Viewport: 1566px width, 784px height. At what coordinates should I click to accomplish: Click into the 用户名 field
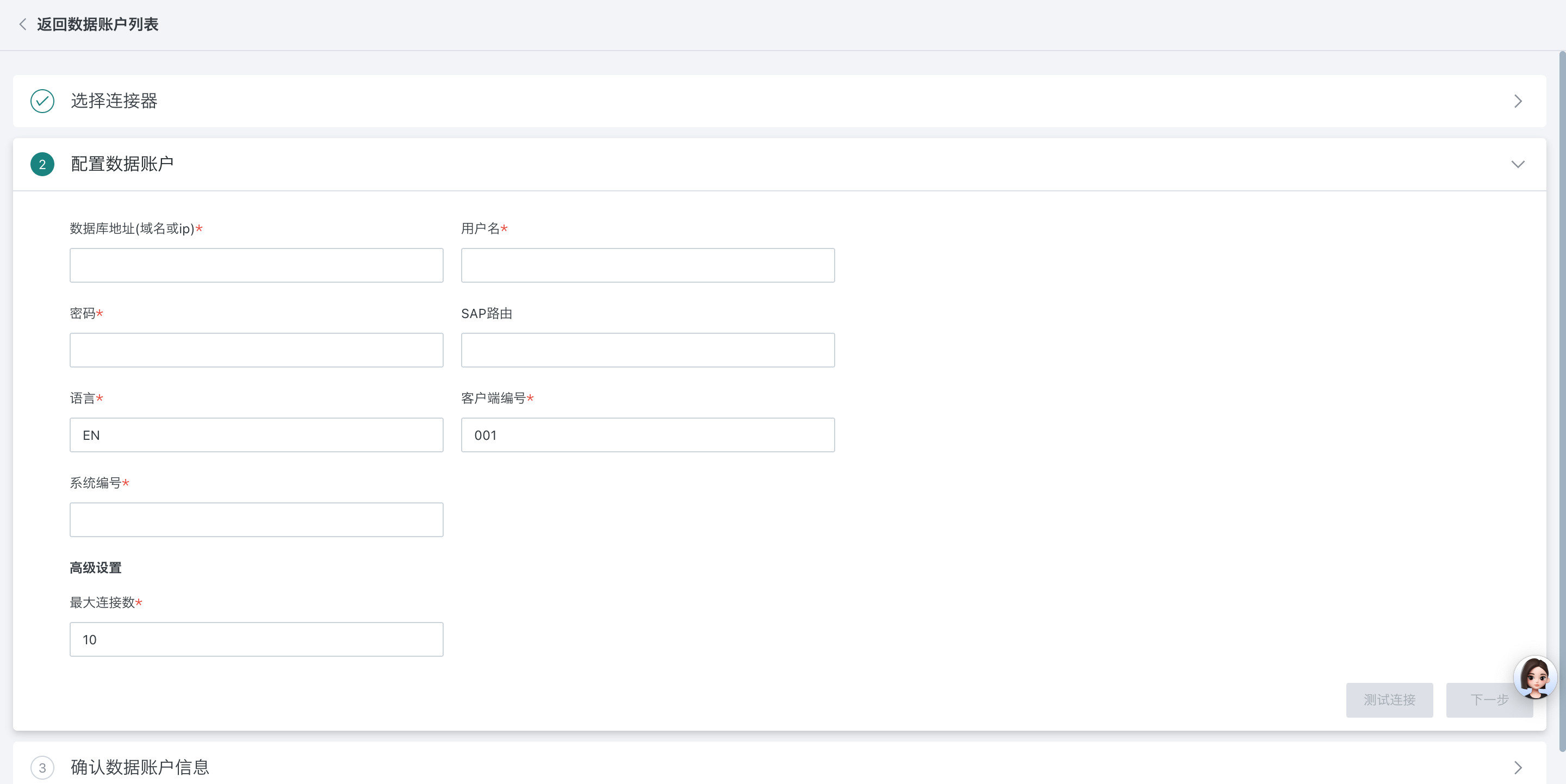[648, 265]
